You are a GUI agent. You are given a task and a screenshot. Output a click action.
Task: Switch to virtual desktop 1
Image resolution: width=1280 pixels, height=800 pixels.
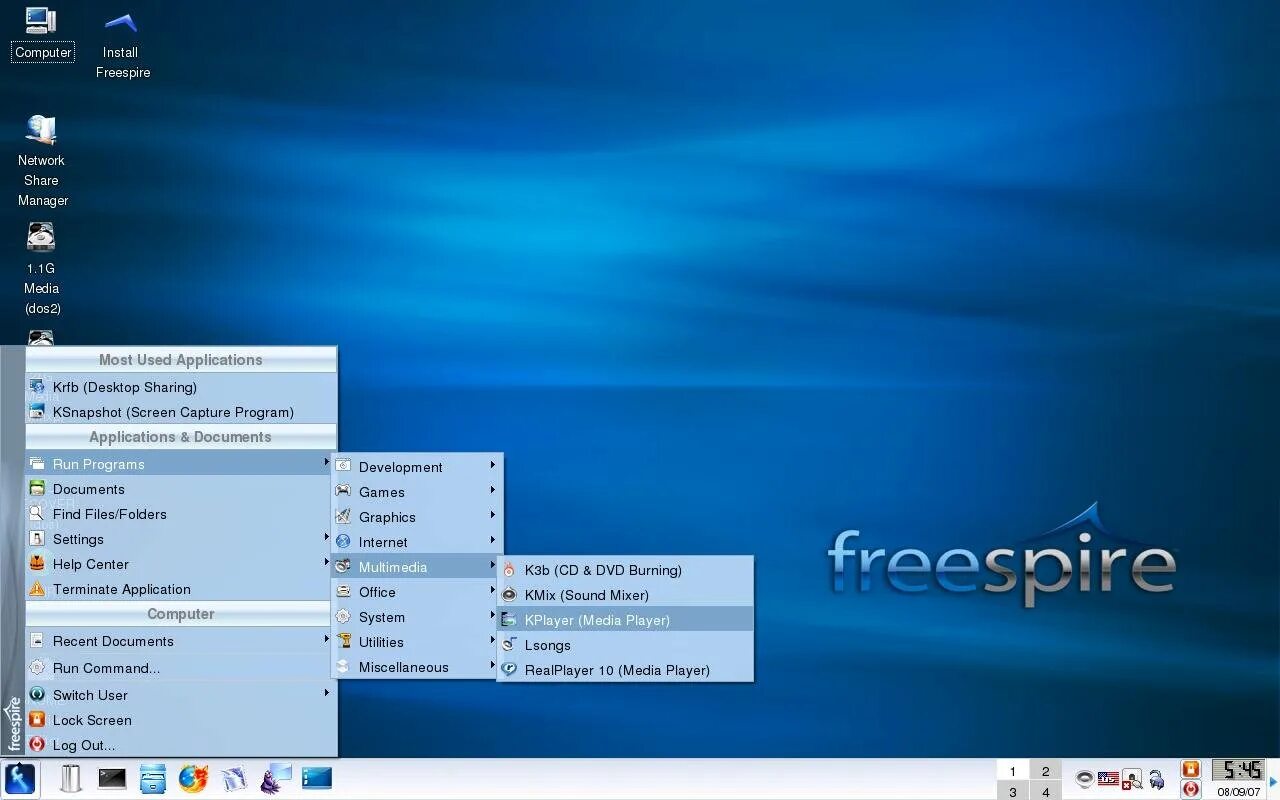[1013, 771]
